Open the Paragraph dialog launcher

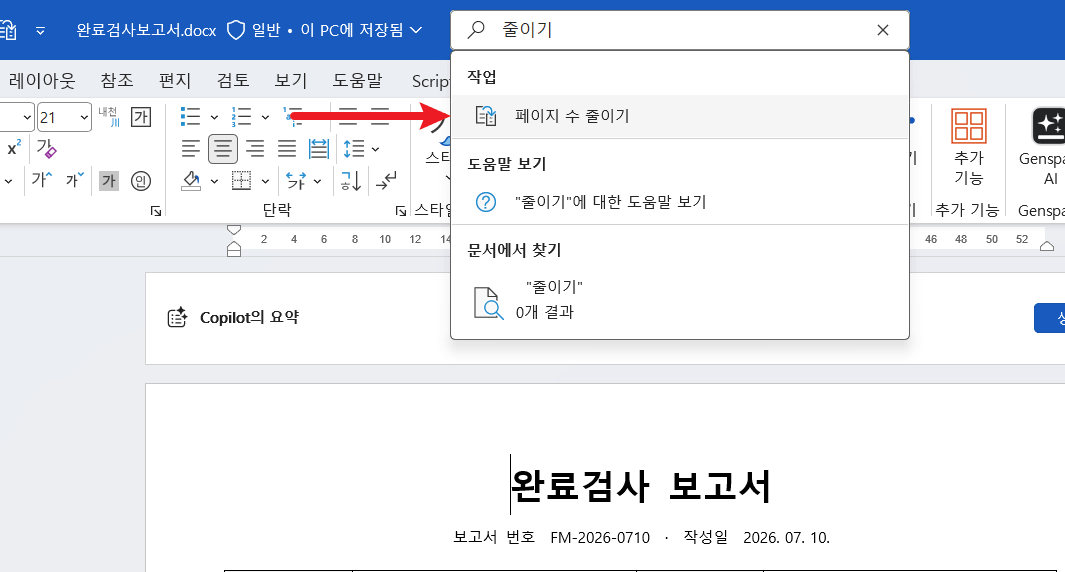point(401,211)
